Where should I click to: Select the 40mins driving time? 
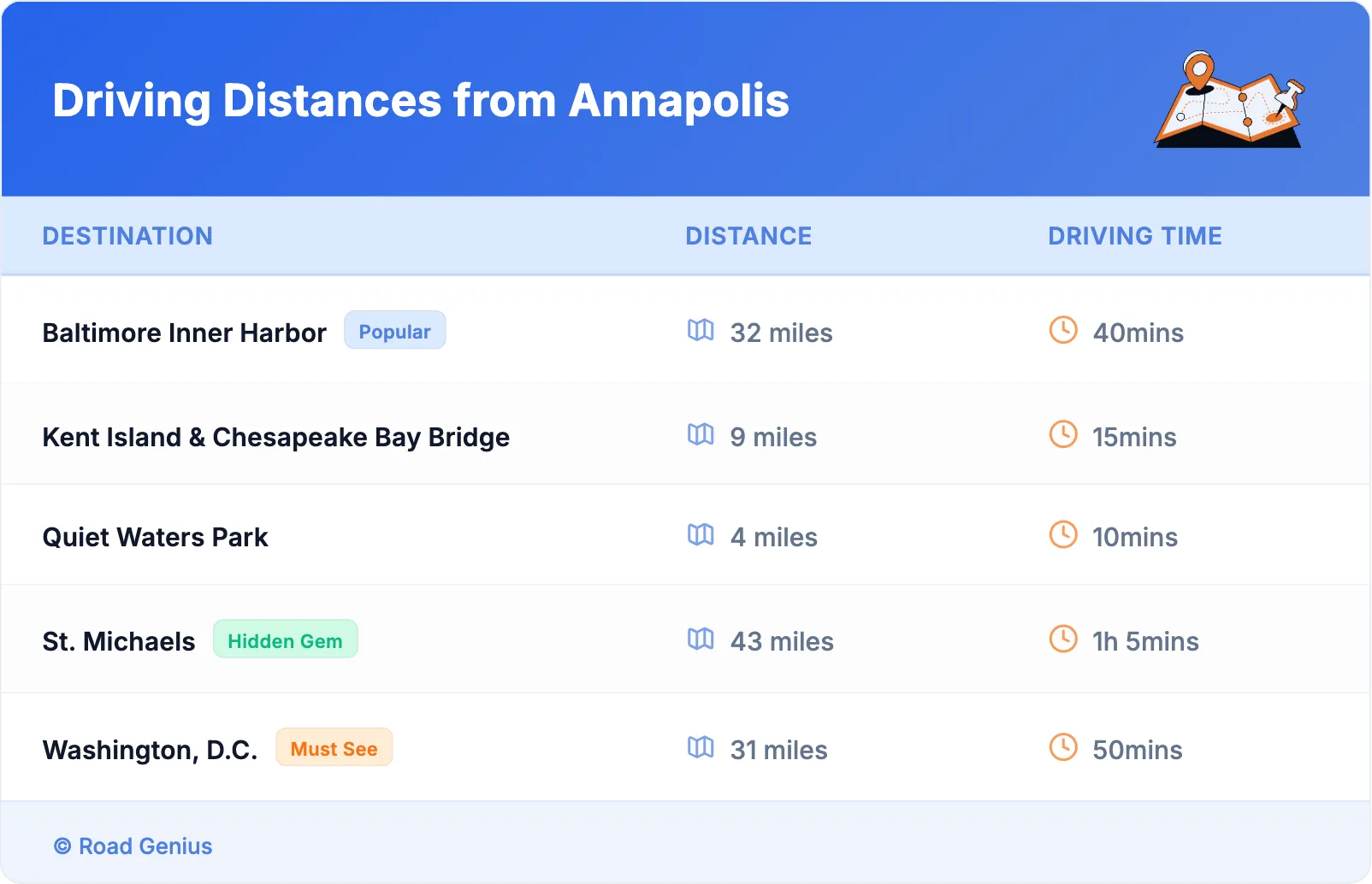tap(1138, 333)
